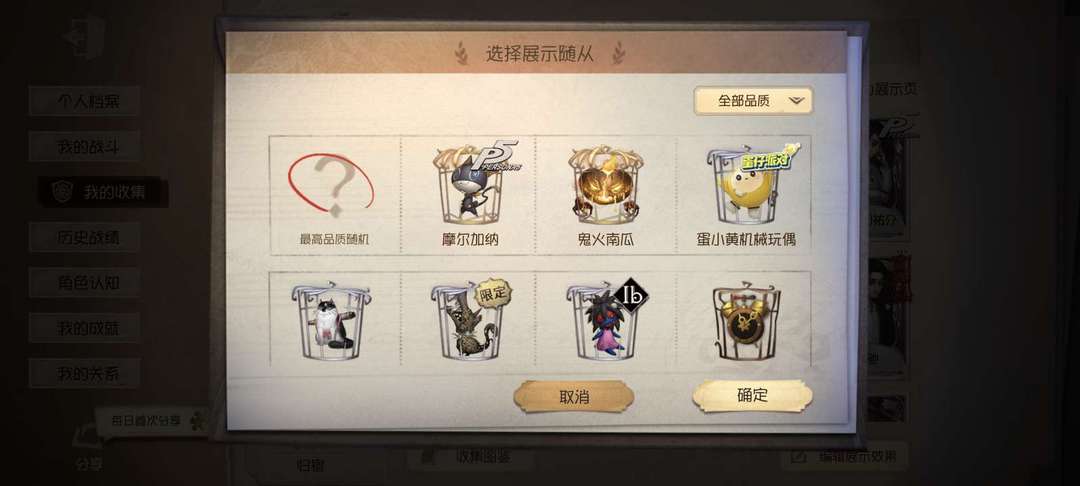This screenshot has width=1080, height=486.
Task: Choose the black and white cat pet
Action: [x=335, y=319]
